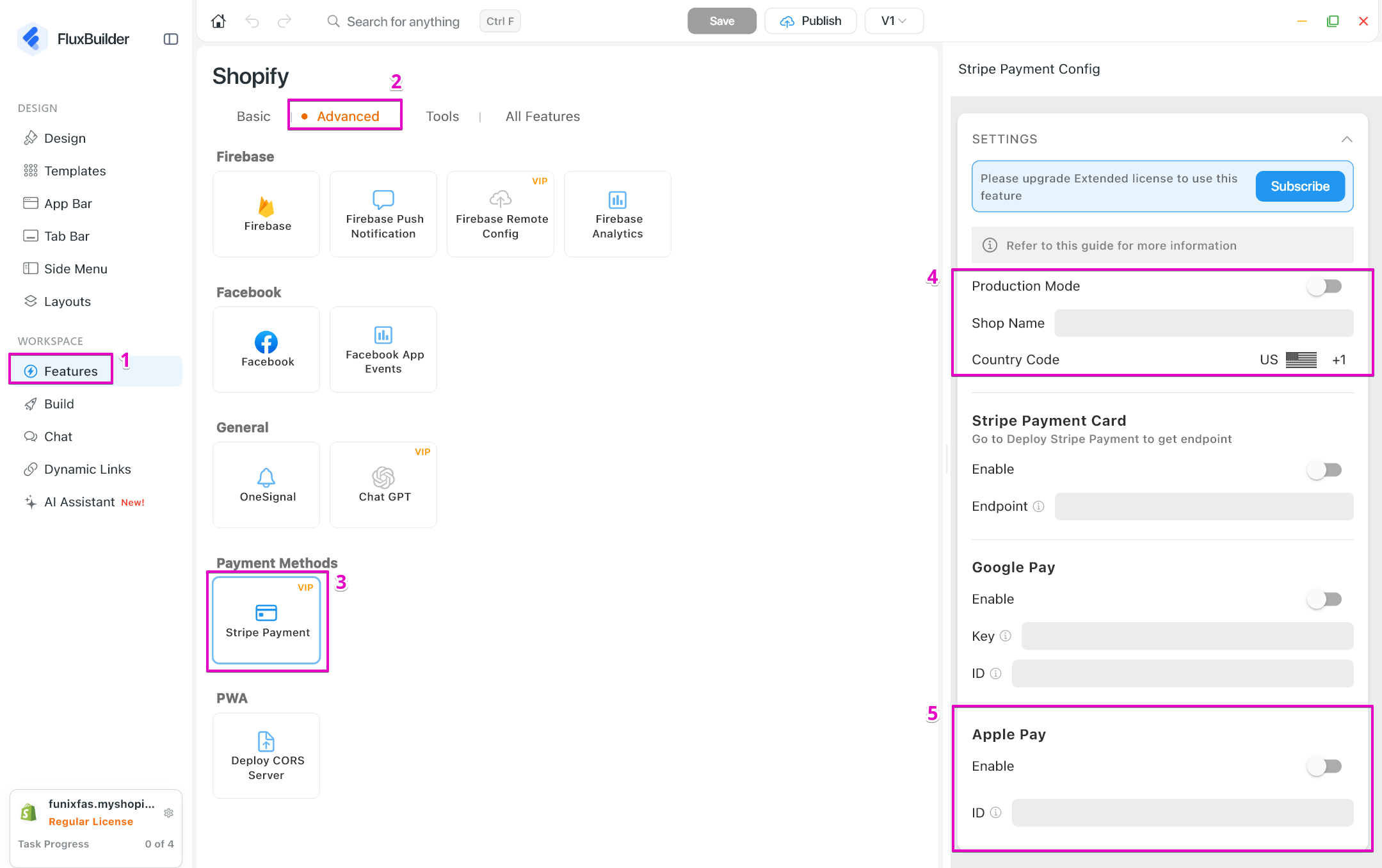Click the Apple Pay ID field

(1182, 812)
